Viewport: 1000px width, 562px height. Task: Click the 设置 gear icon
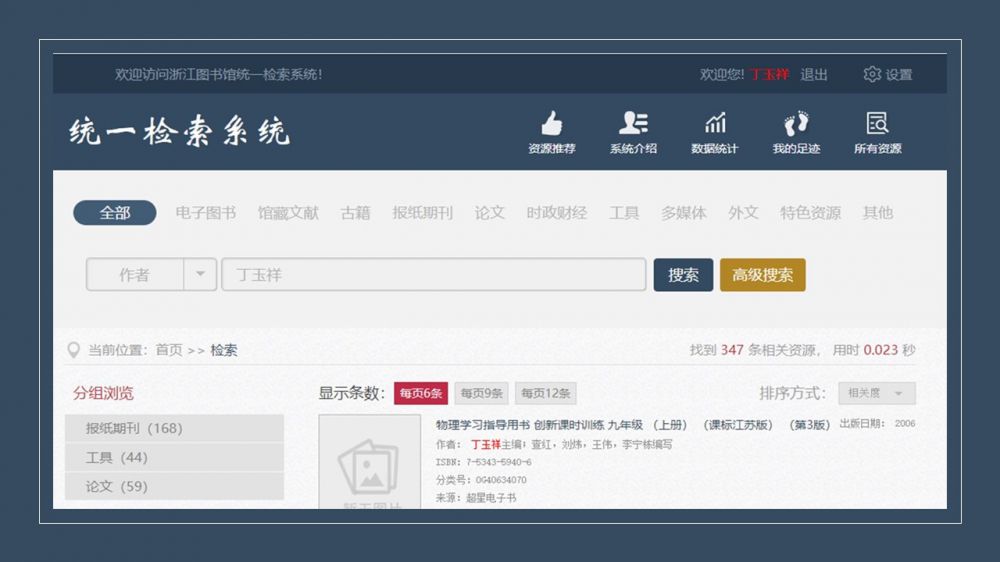pos(872,75)
